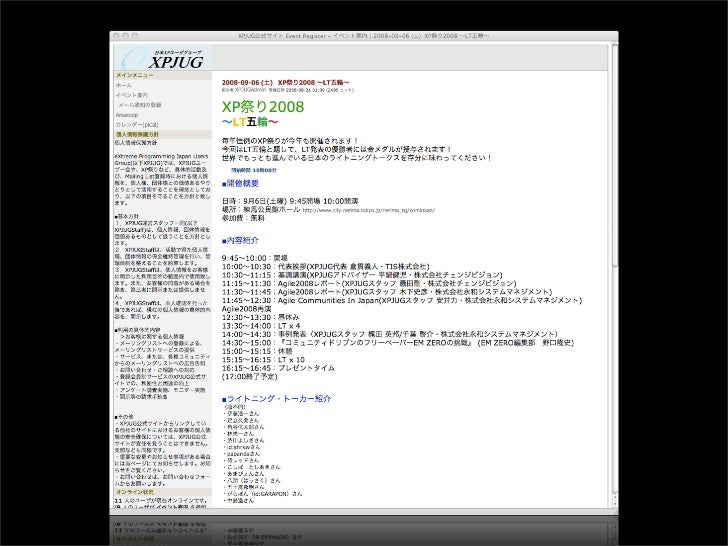Image resolution: width=728 pixels, height=546 pixels.
Task: Click the 9:45~10:00 : 開場 schedule line
Action: (255, 258)
